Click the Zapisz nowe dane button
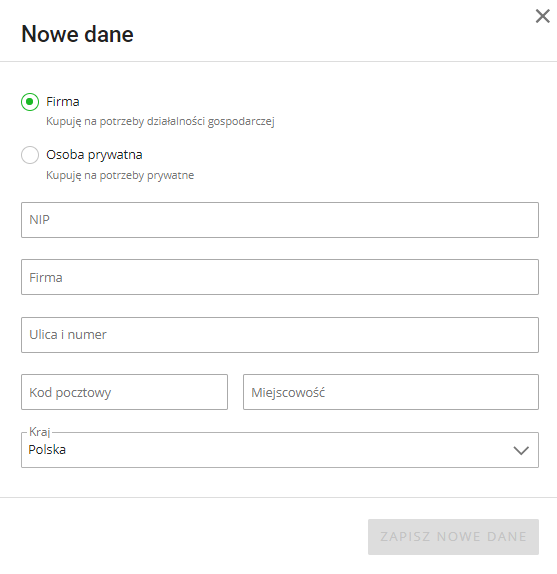Viewport: 557px width, 574px height. click(x=453, y=537)
